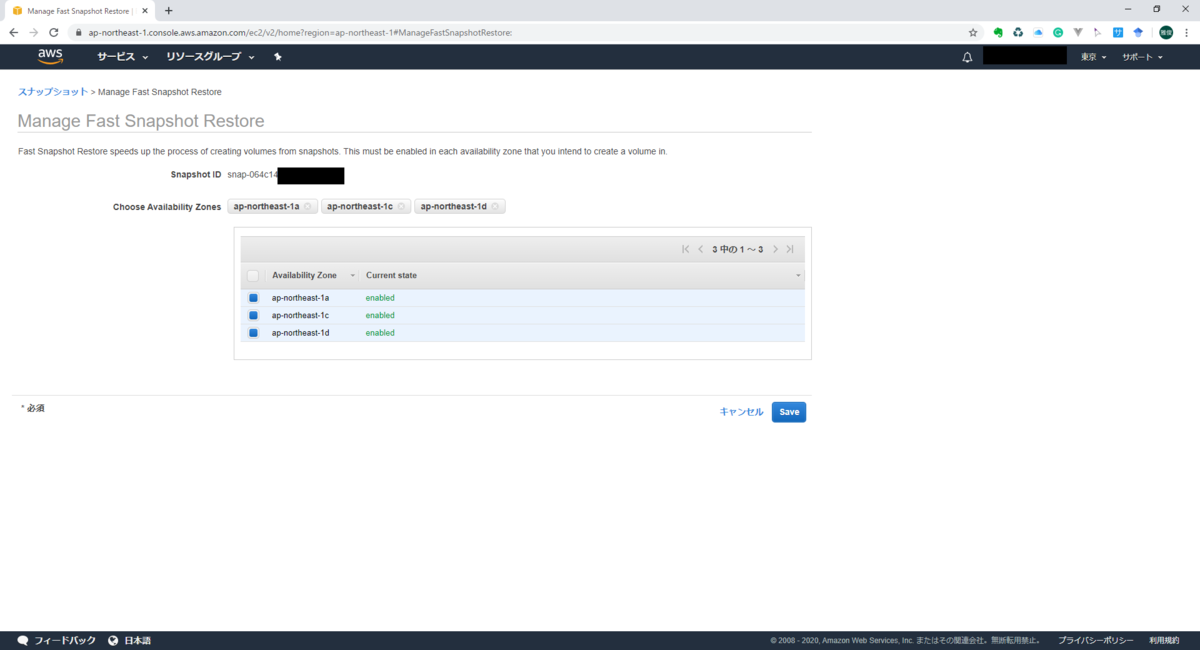Click the gray V-shaped extension icon
The width and height of the screenshot is (1200, 650).
point(1078,32)
